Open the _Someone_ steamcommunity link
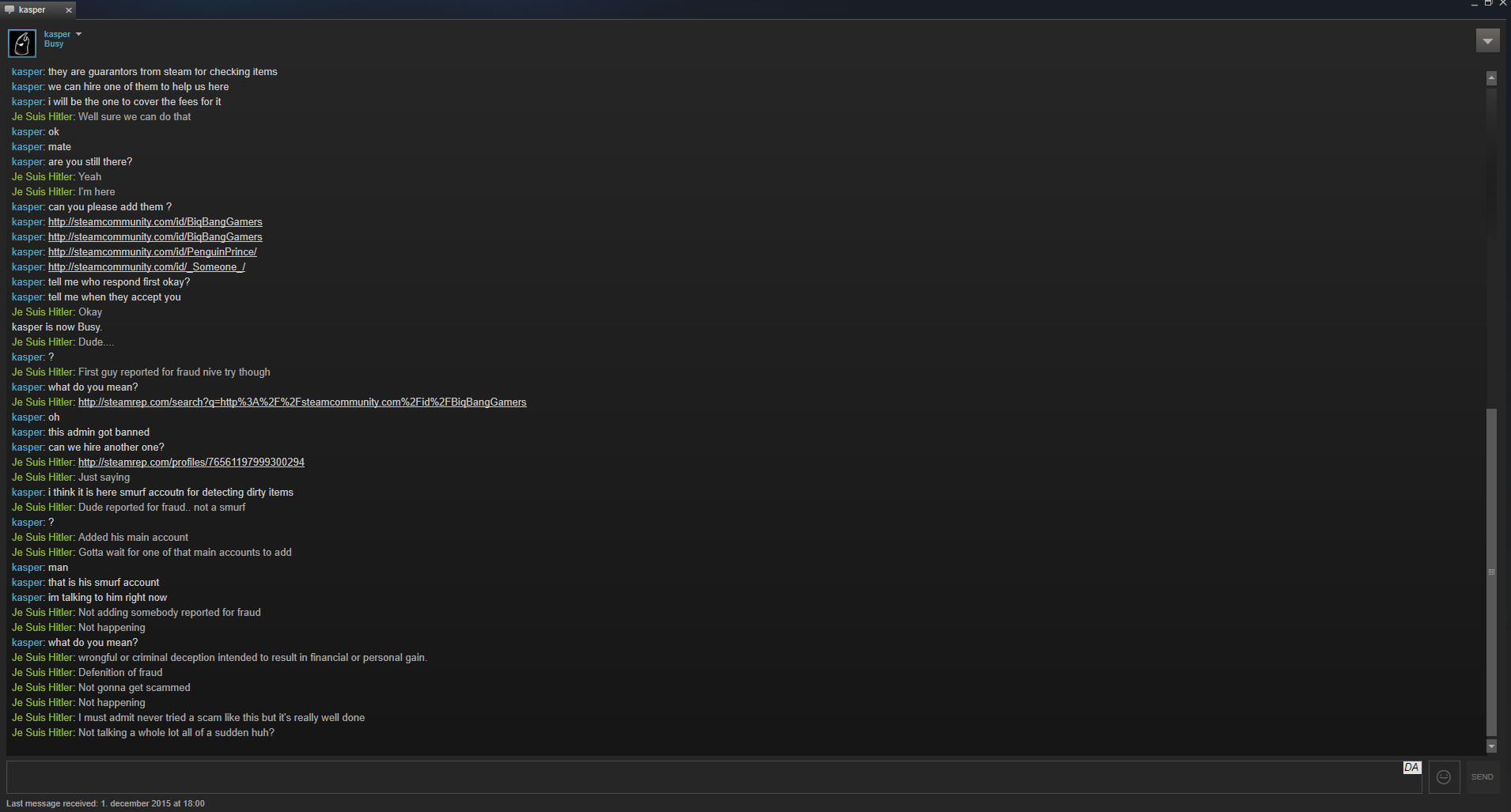 [146, 267]
